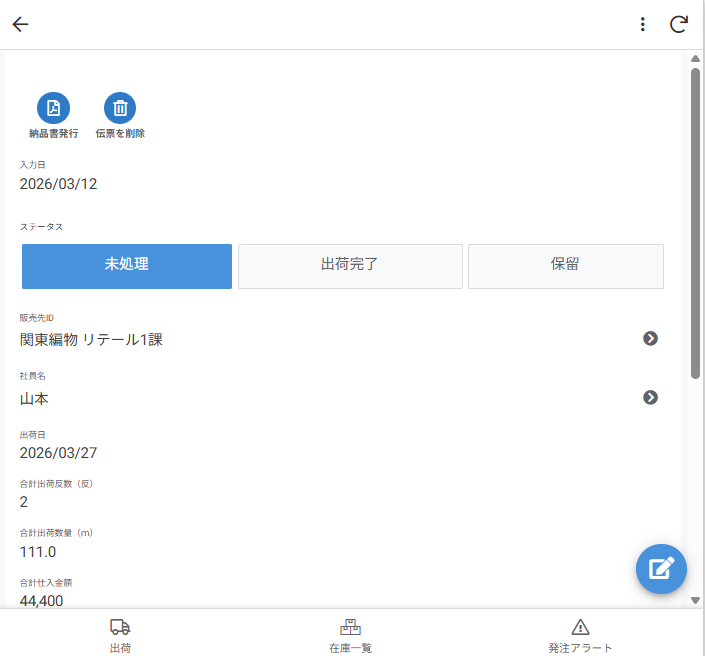Open the 発注アラート tab label
705x656 pixels.
[x=580, y=648]
